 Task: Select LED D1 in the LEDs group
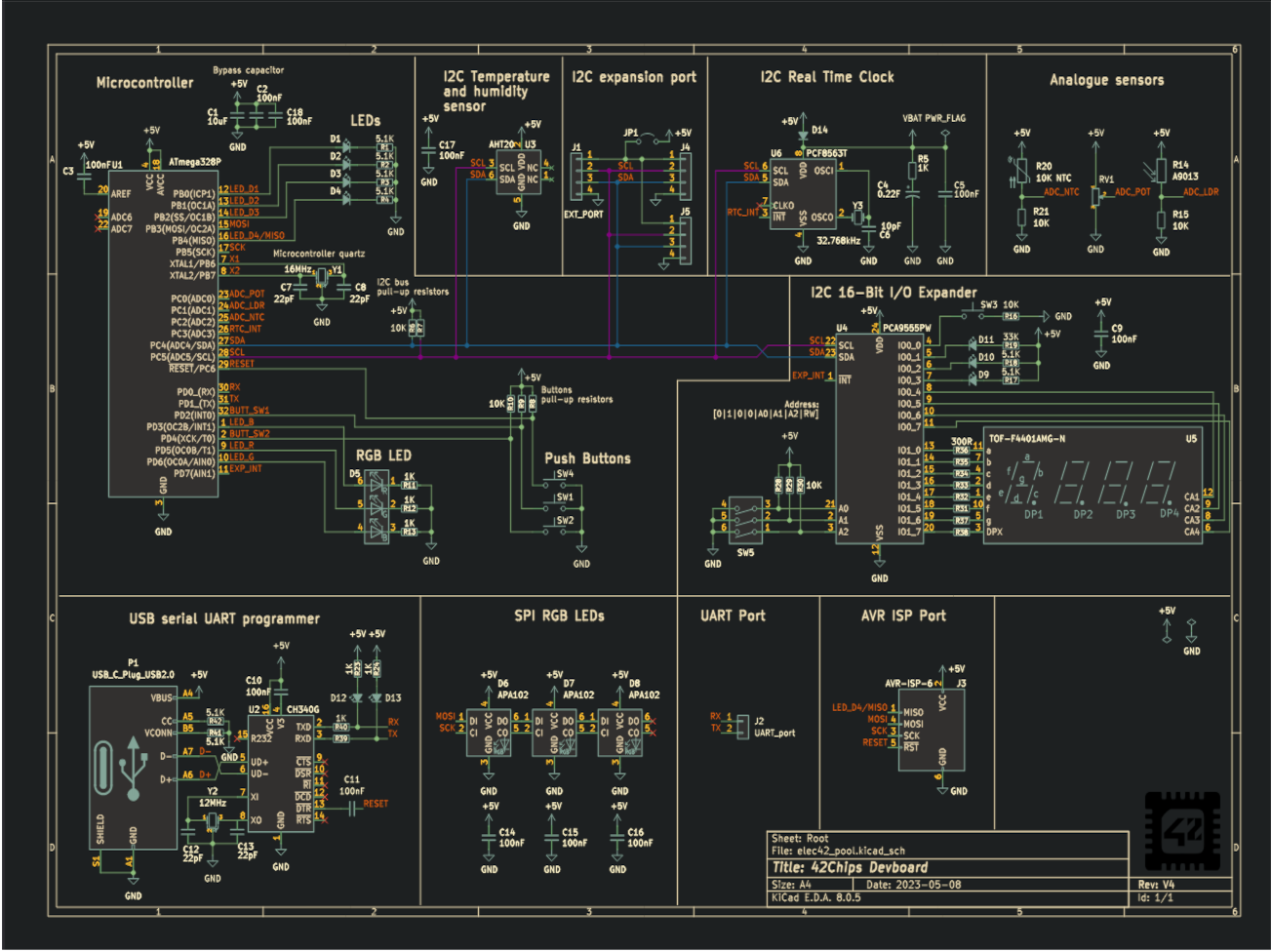[x=346, y=147]
